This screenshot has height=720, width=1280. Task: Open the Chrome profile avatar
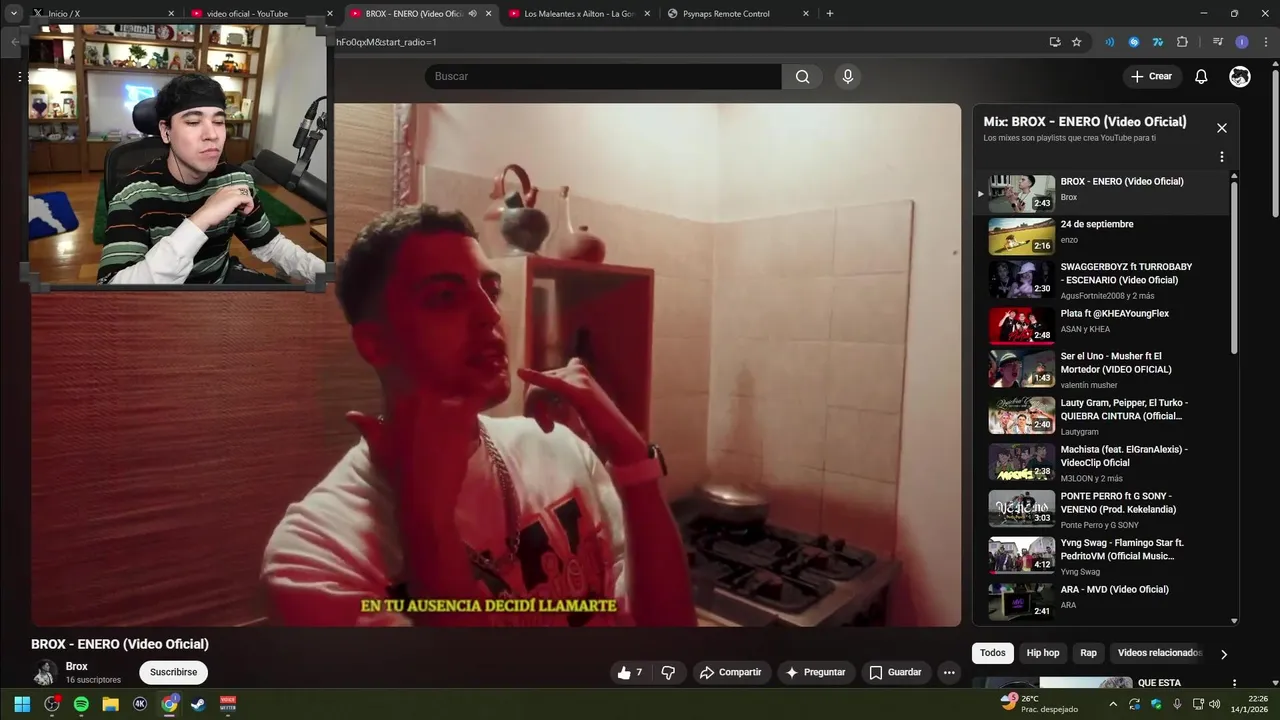pyautogui.click(x=1242, y=42)
